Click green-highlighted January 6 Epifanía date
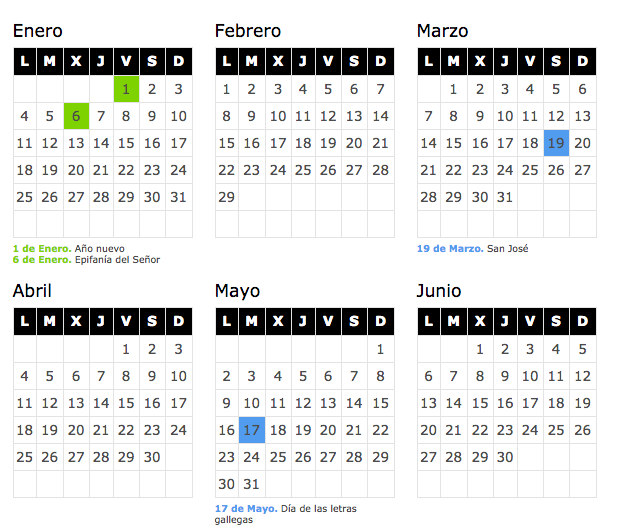628x530 pixels. tap(76, 116)
